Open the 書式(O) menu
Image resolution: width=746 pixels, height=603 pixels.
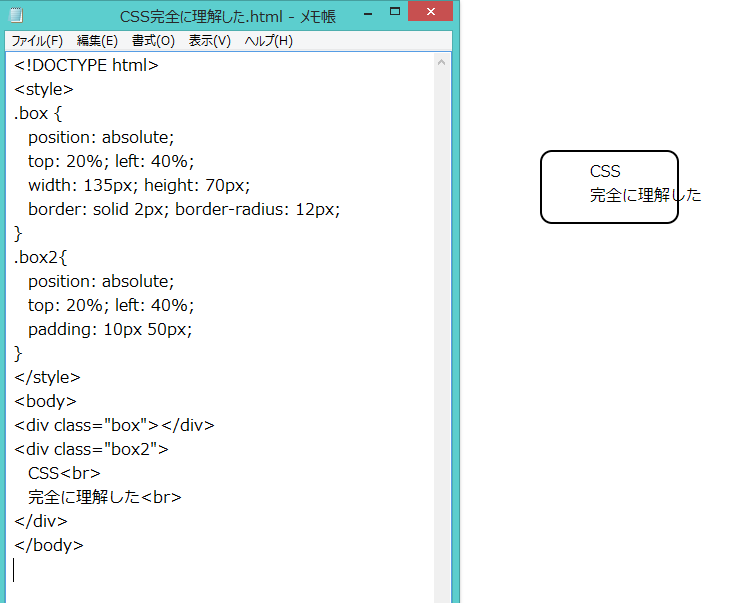point(153,41)
